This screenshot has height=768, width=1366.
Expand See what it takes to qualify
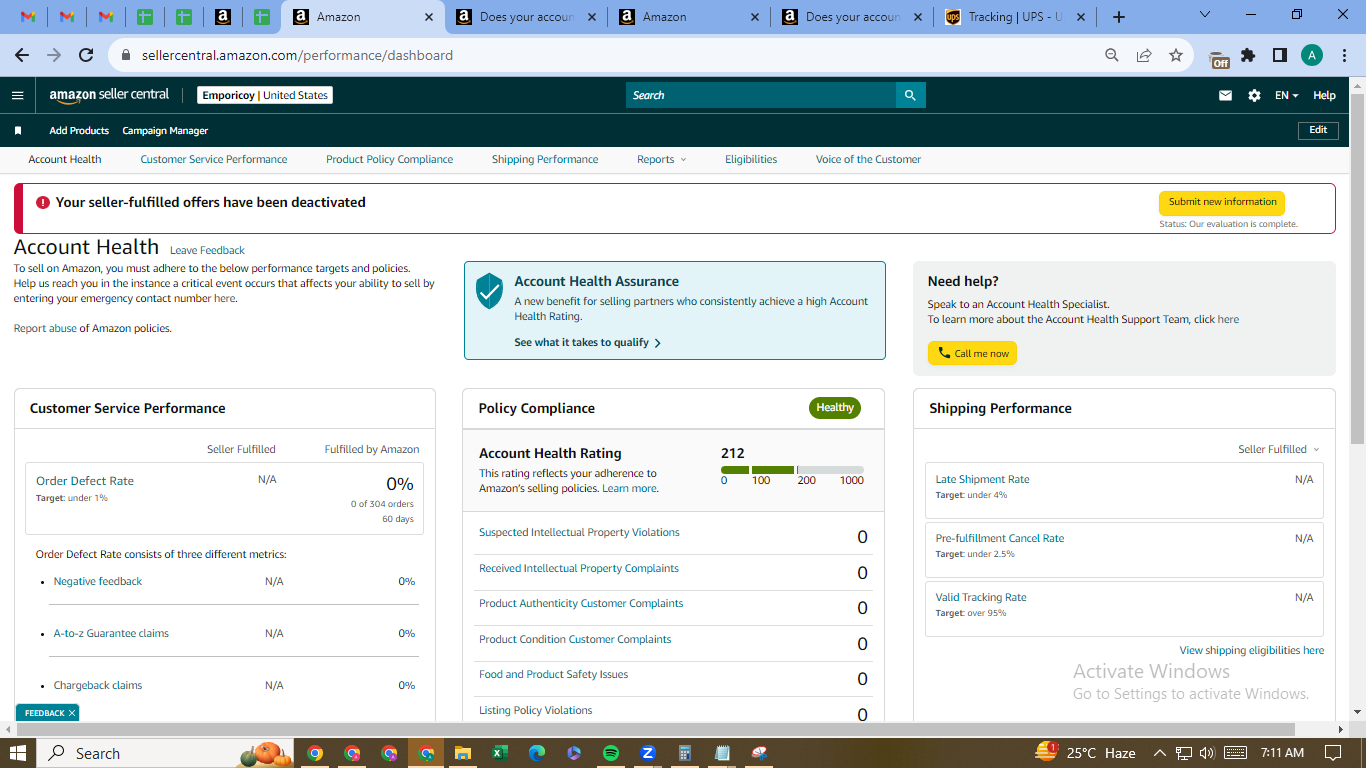click(x=587, y=343)
